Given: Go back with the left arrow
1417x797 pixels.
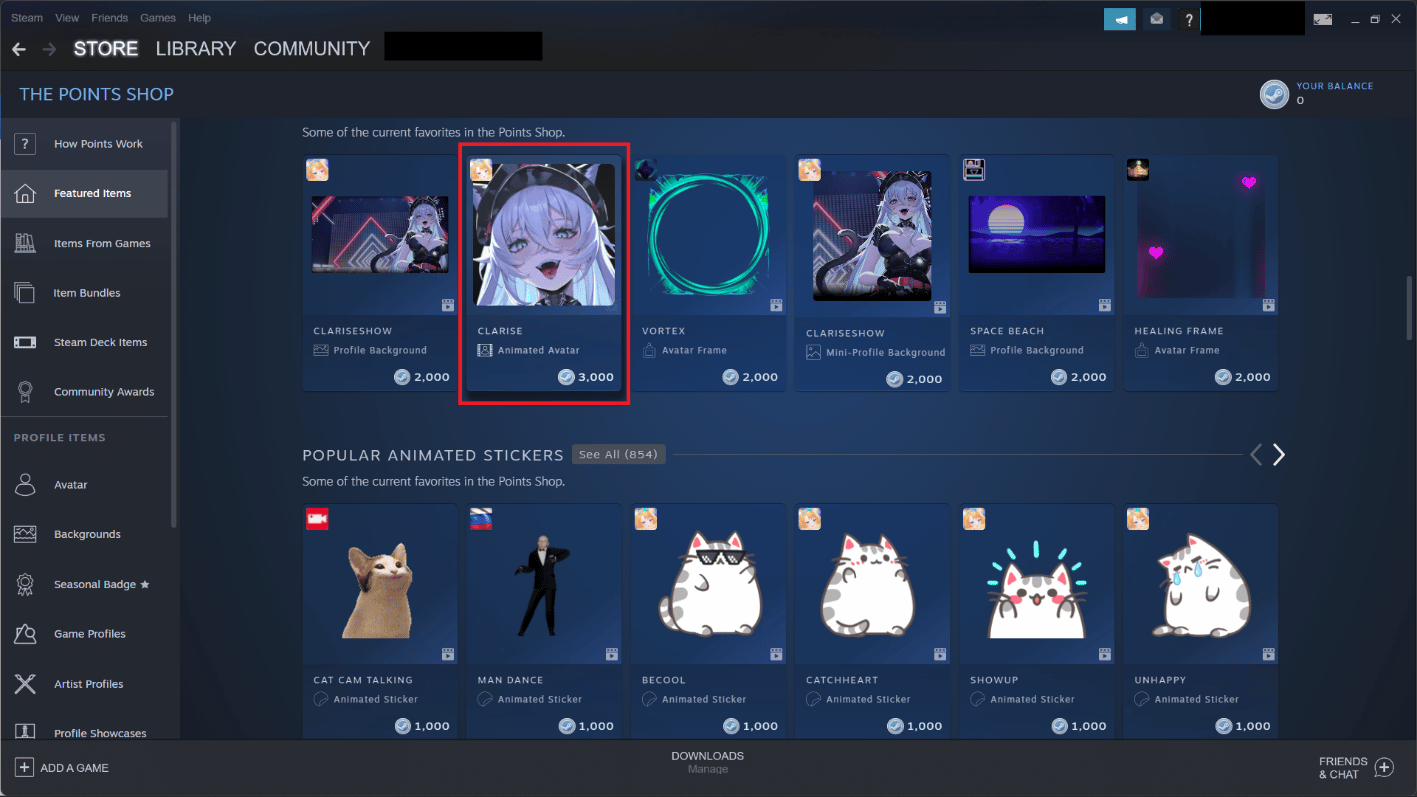Looking at the screenshot, I should [x=19, y=49].
